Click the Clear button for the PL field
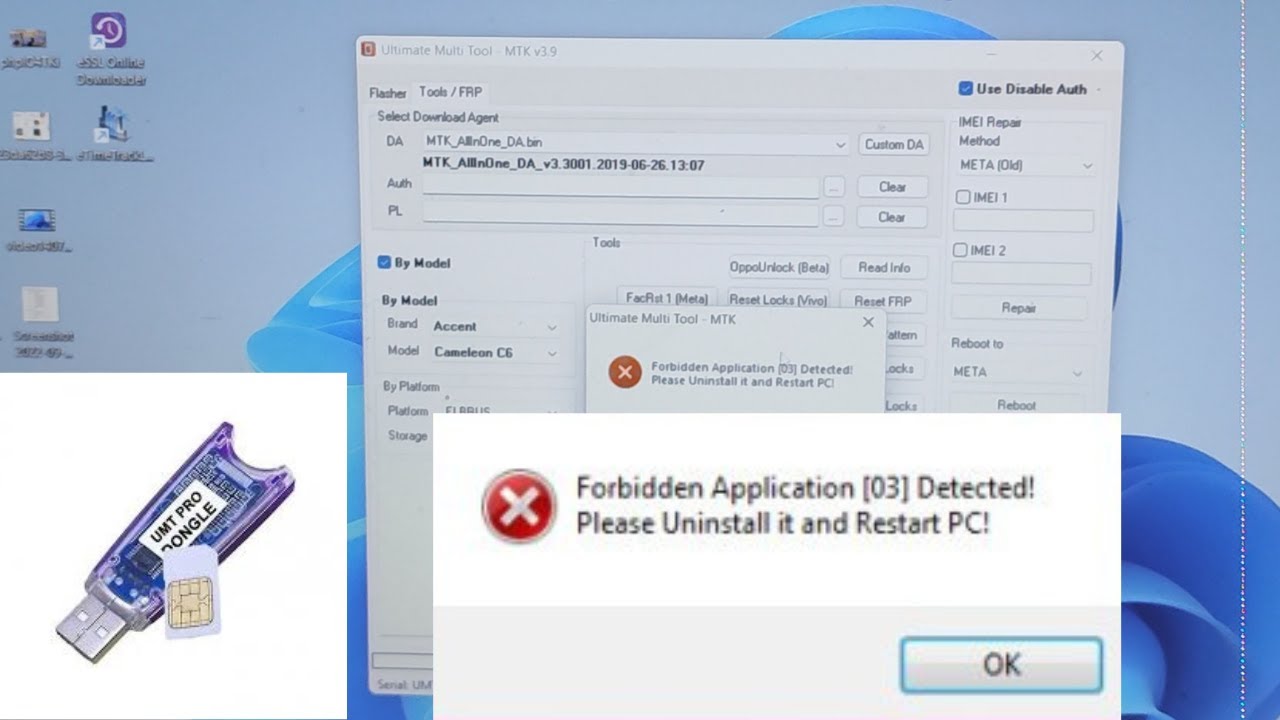 pos(891,217)
